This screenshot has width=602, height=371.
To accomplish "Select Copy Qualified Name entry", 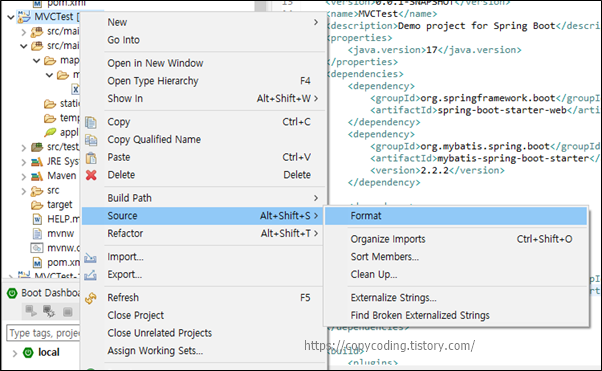I will pyautogui.click(x=203, y=139).
